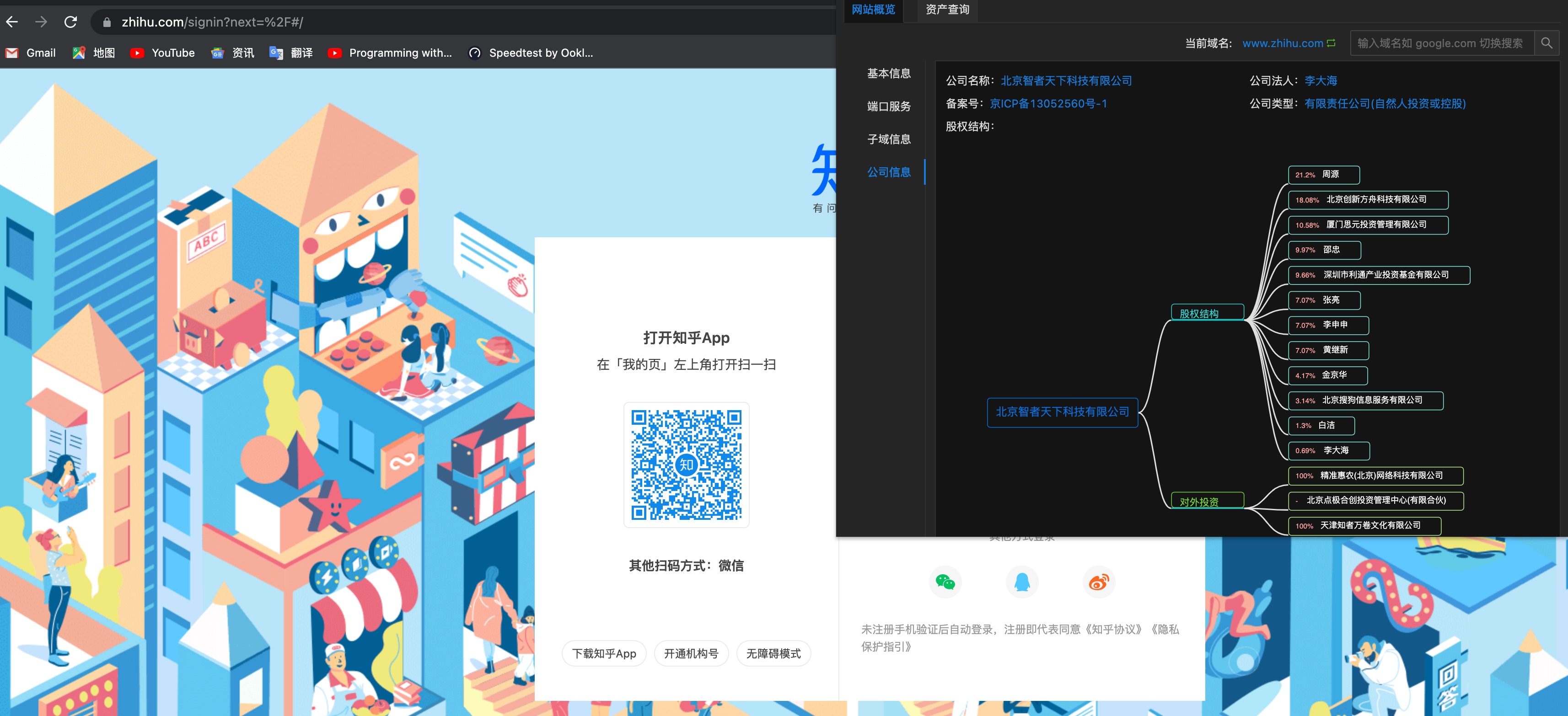
Task: Click the legal representative 李大海 link
Action: [x=1320, y=81]
